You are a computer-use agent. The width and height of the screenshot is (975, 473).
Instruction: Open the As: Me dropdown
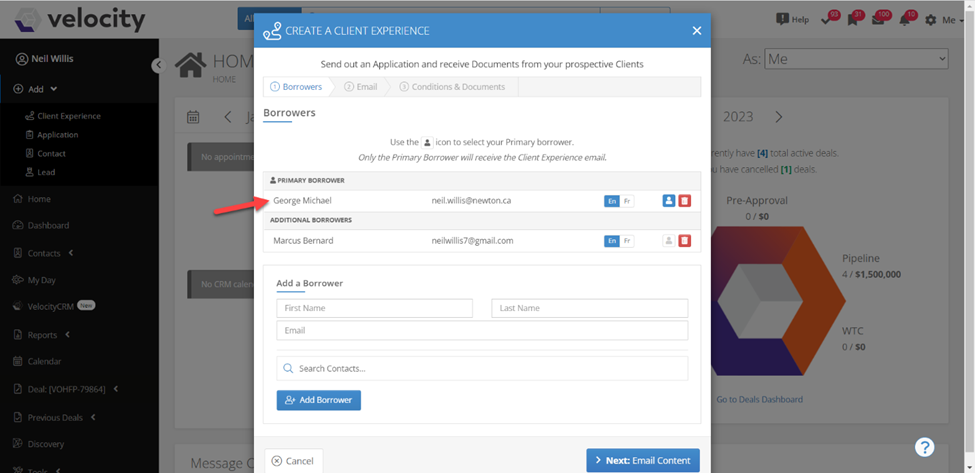(x=856, y=60)
